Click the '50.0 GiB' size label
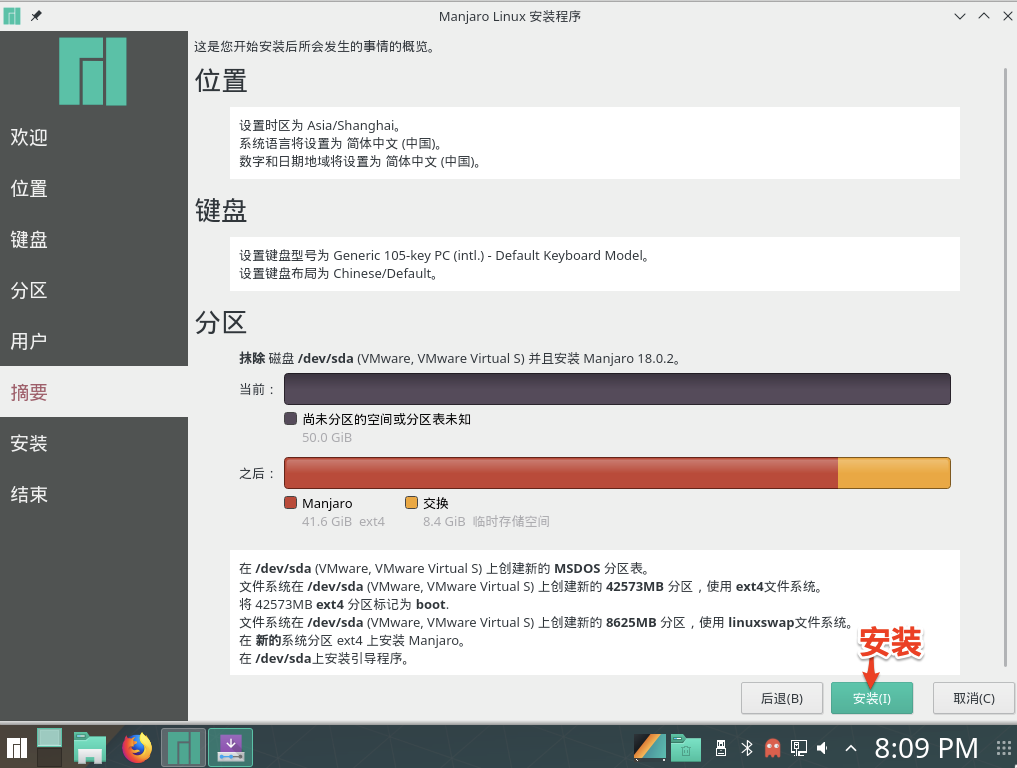The height and width of the screenshot is (768, 1017). [x=327, y=438]
